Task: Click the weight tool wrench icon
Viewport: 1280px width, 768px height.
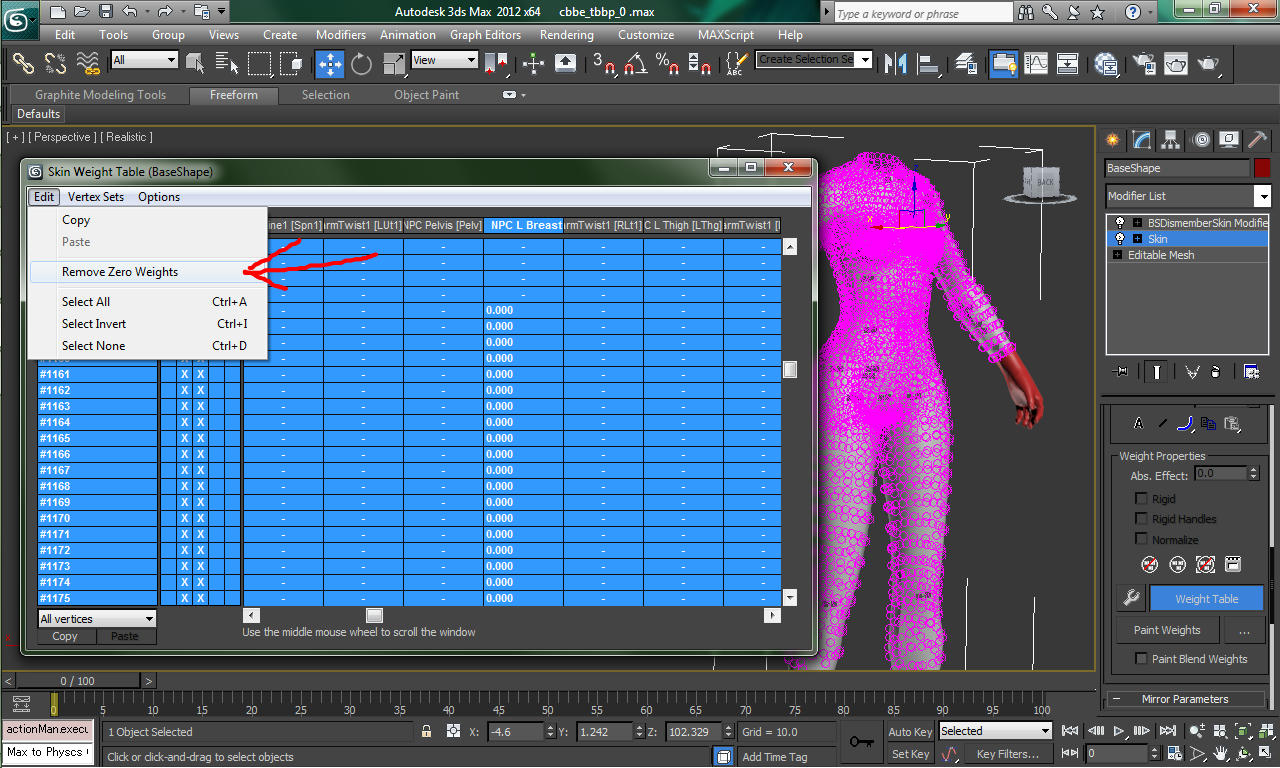Action: (1131, 598)
